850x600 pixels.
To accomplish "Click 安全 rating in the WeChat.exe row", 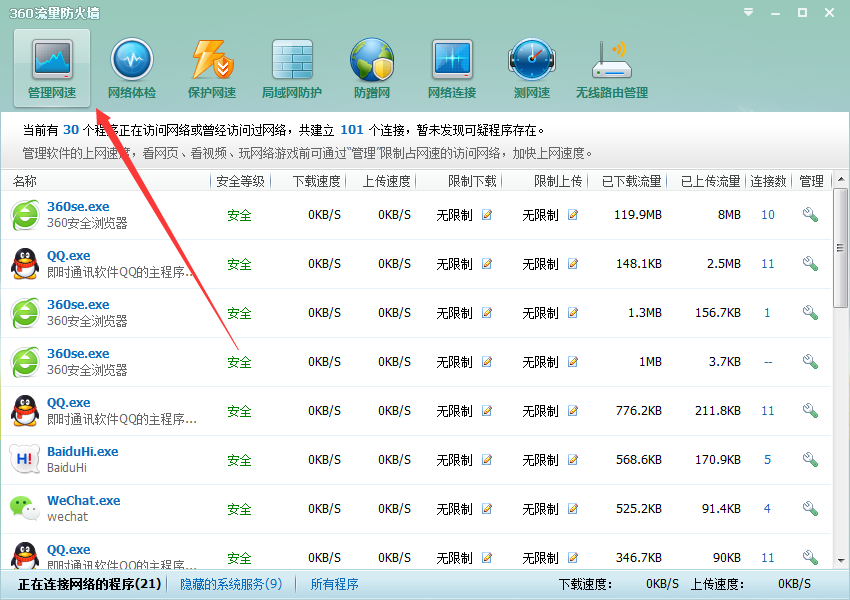I will 239,509.
